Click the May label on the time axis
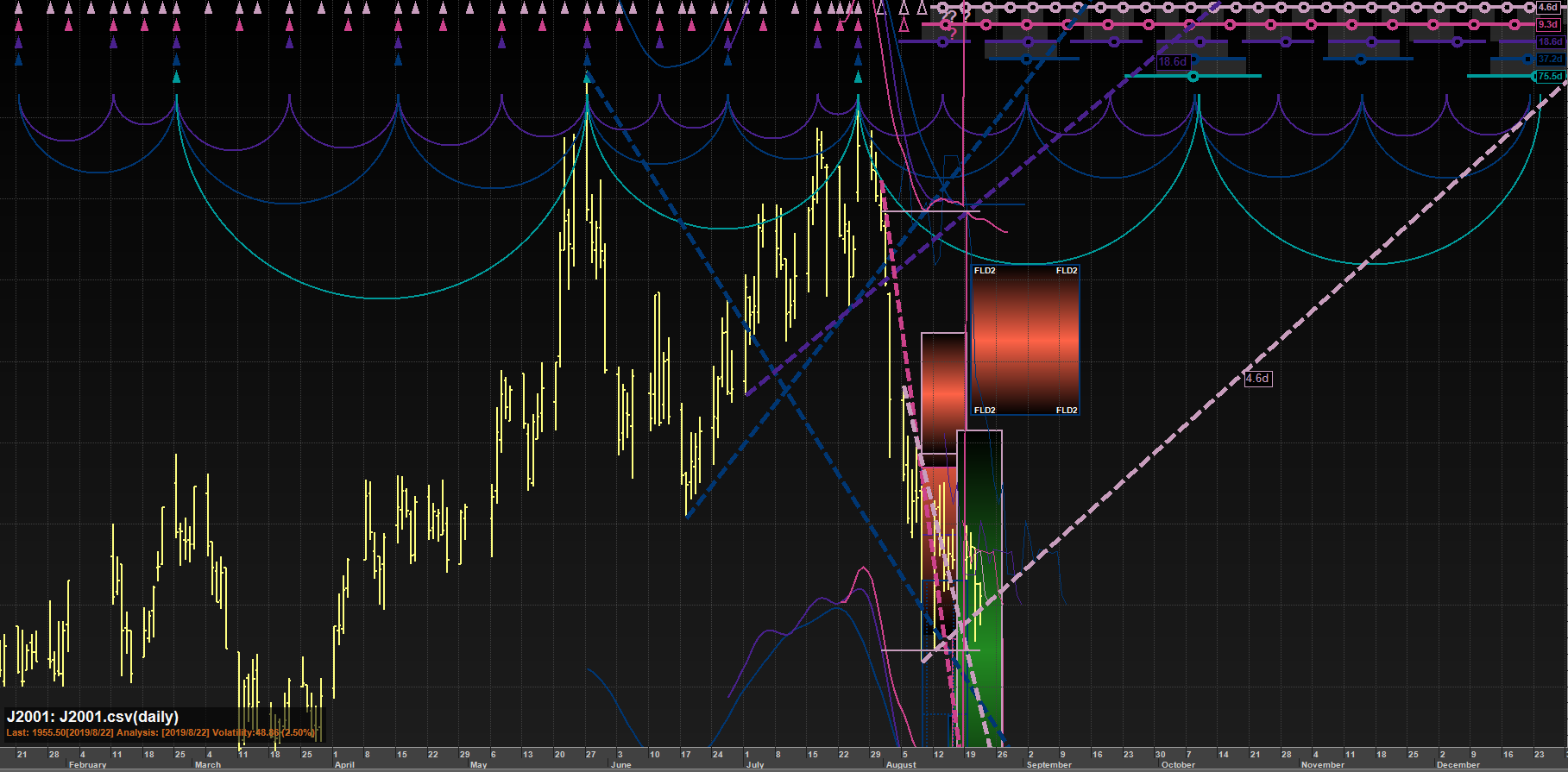 479,765
